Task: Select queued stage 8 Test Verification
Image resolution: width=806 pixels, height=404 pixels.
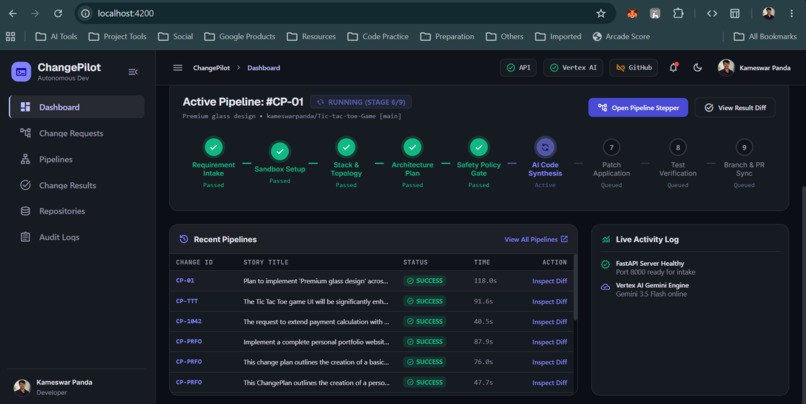Action: (x=677, y=148)
